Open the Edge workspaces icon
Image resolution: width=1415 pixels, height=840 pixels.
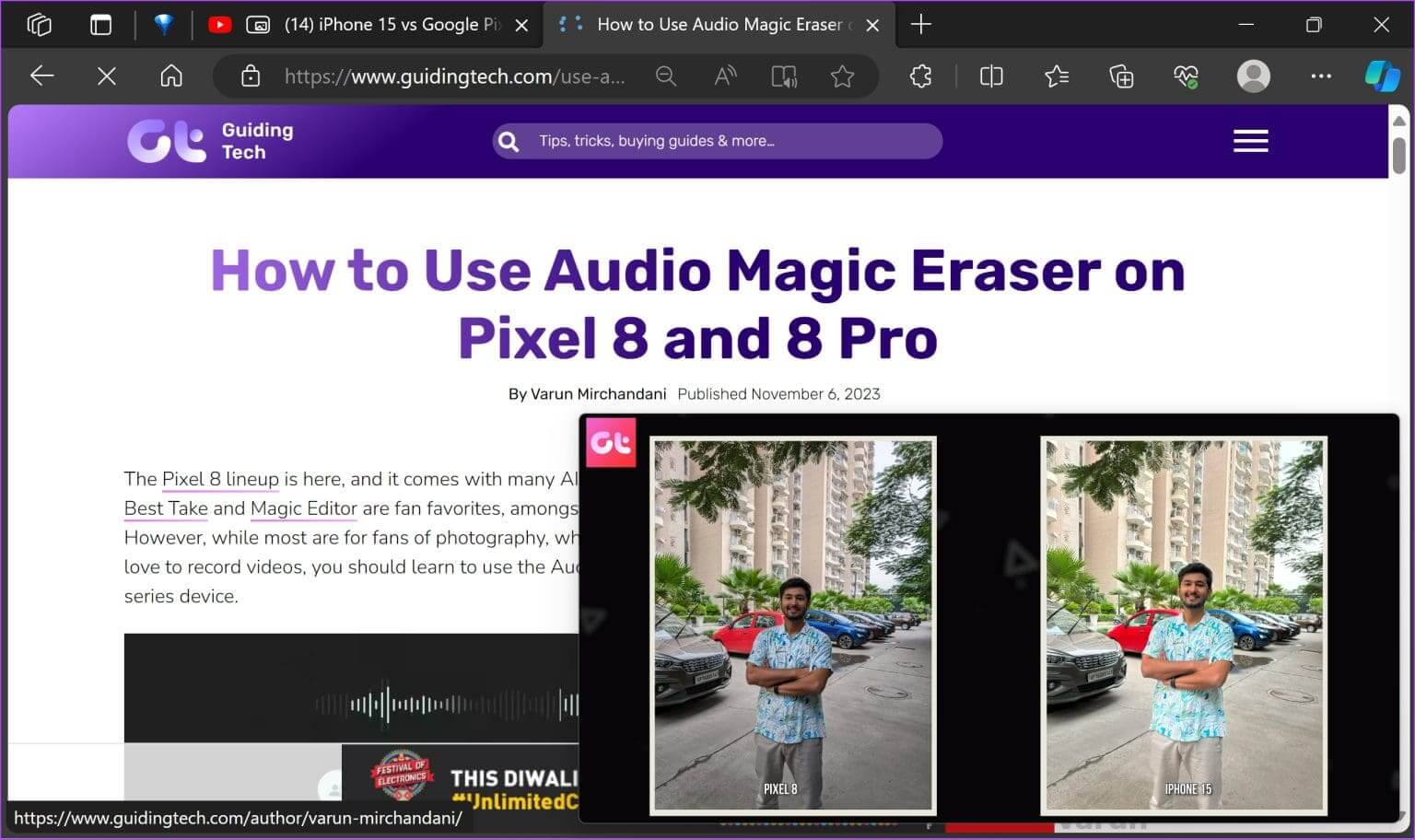click(x=39, y=25)
